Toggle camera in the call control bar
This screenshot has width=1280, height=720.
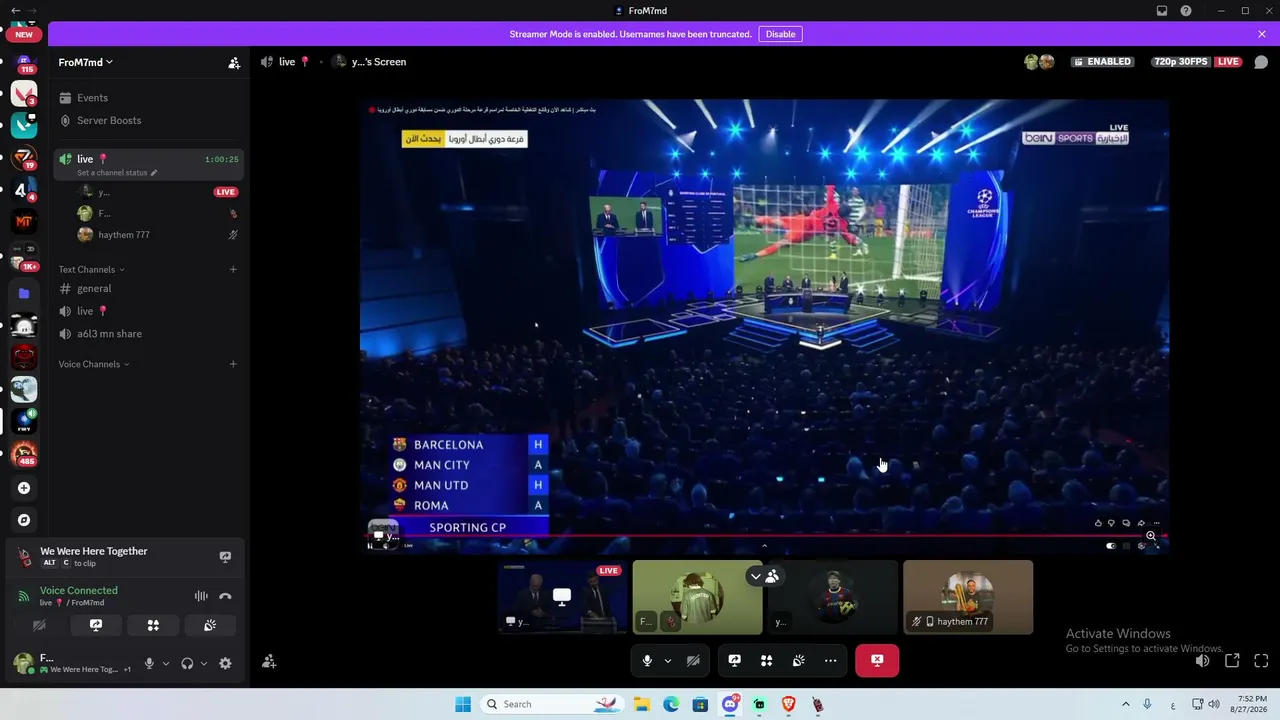(693, 660)
